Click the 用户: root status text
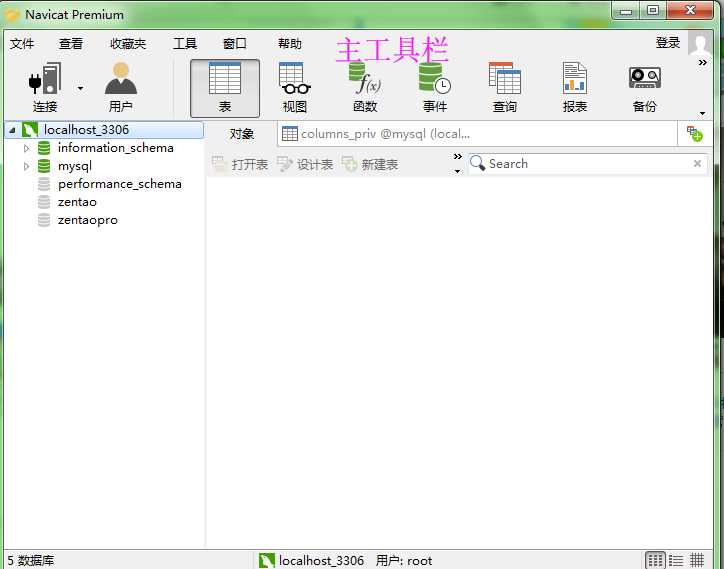Screen dimensions: 724x569 click(404, 561)
